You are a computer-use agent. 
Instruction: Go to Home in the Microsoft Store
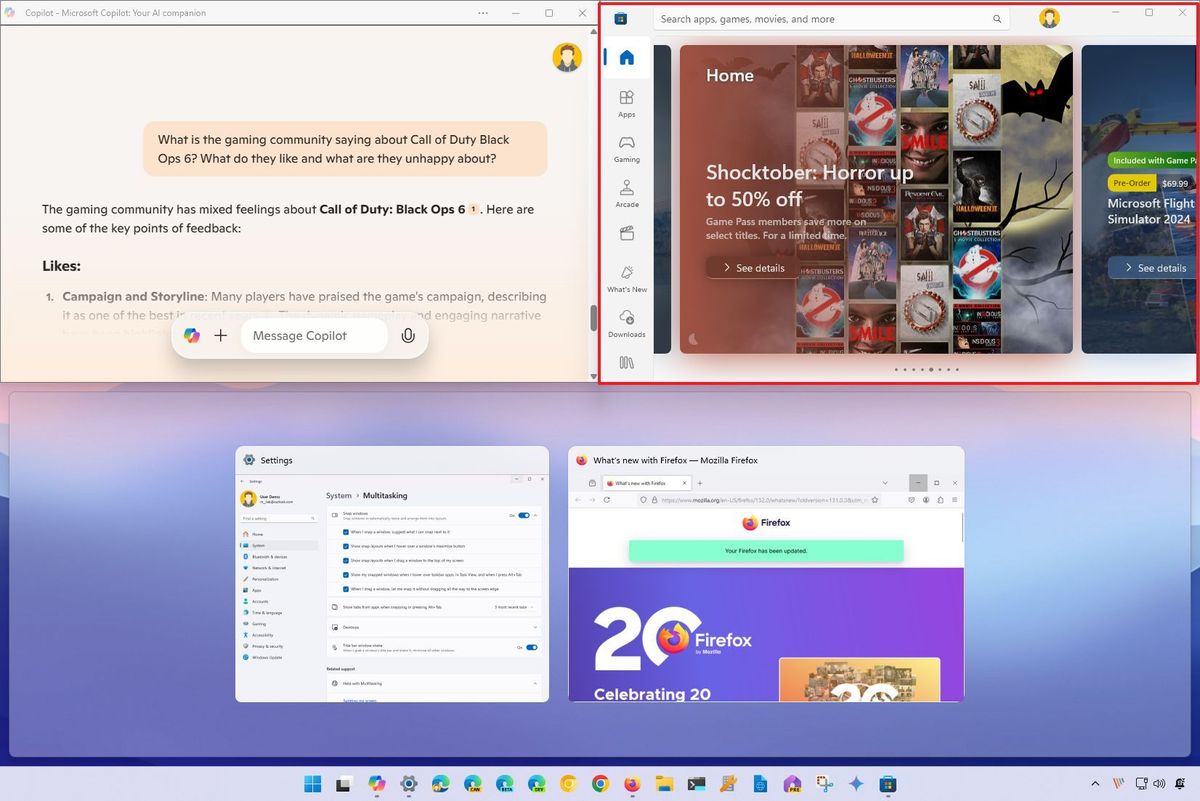pos(626,57)
